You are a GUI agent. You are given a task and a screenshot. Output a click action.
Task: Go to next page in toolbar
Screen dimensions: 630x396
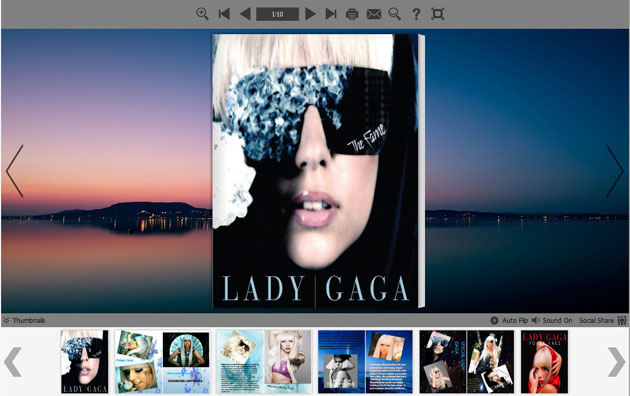click(x=310, y=14)
